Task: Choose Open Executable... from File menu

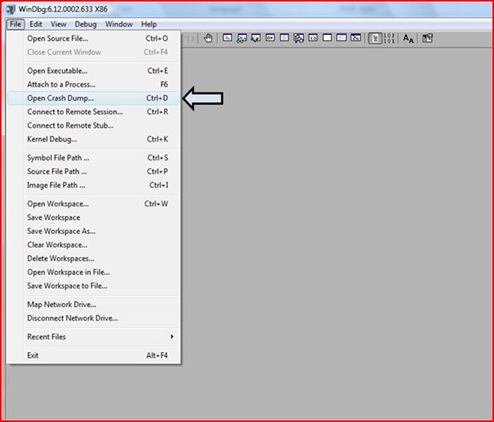Action: coord(93,71)
